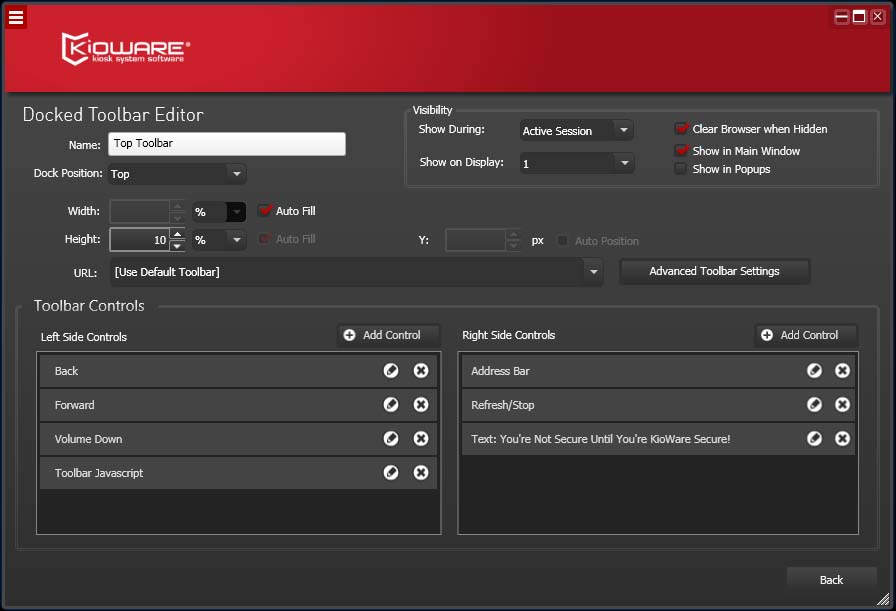Remove the Back control from left side
The image size is (896, 611).
[421, 370]
